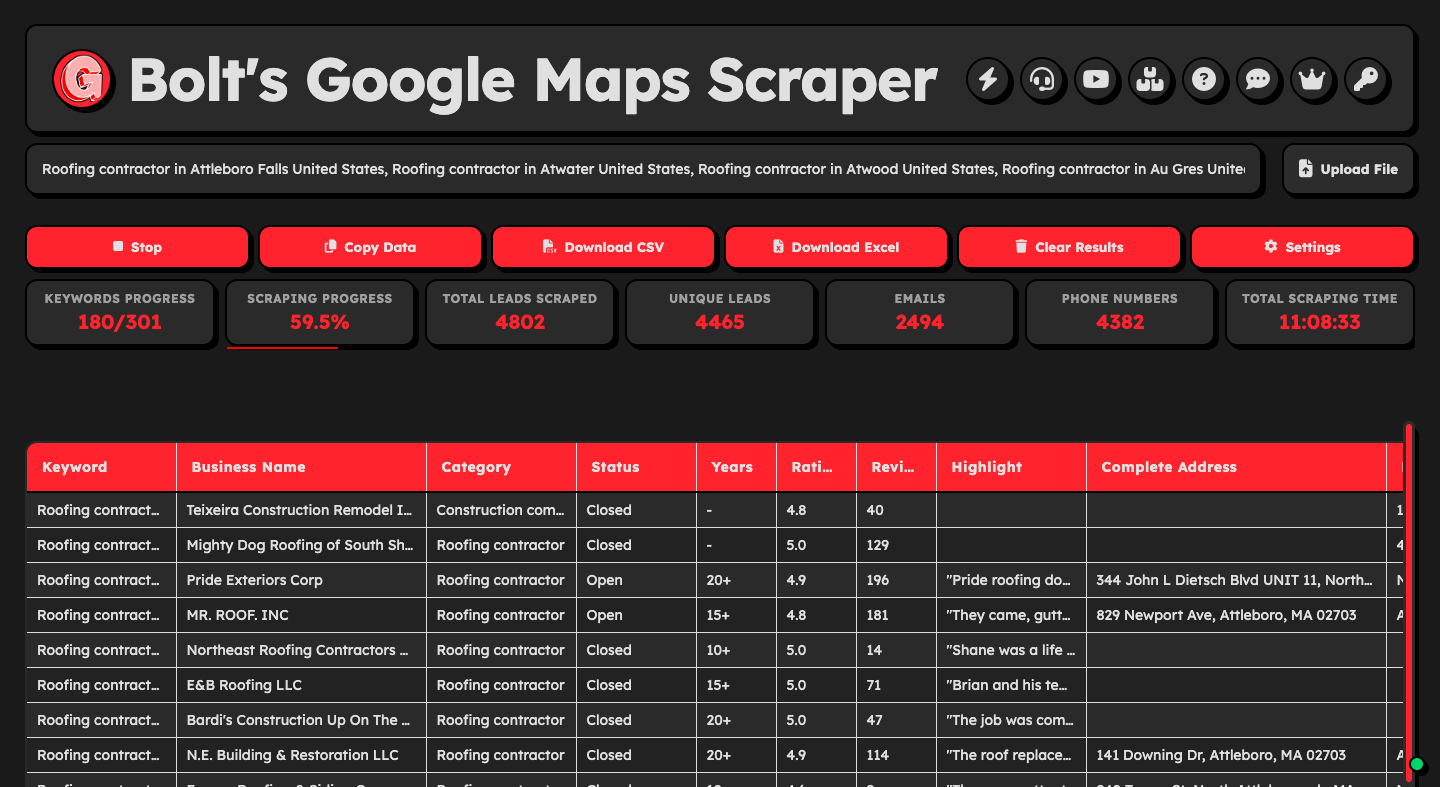The height and width of the screenshot is (787, 1440).
Task: Click the Bolt's Google Maps Scraper title
Action: pos(533,80)
